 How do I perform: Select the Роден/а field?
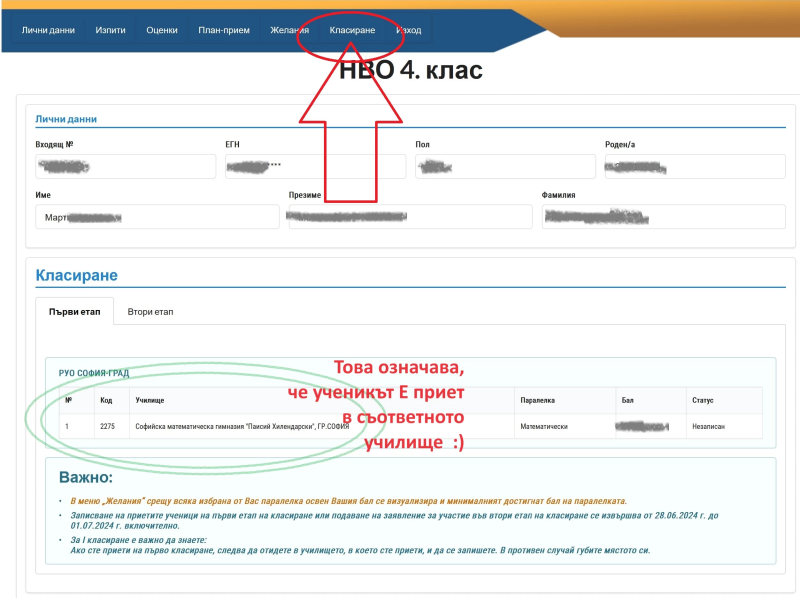695,166
